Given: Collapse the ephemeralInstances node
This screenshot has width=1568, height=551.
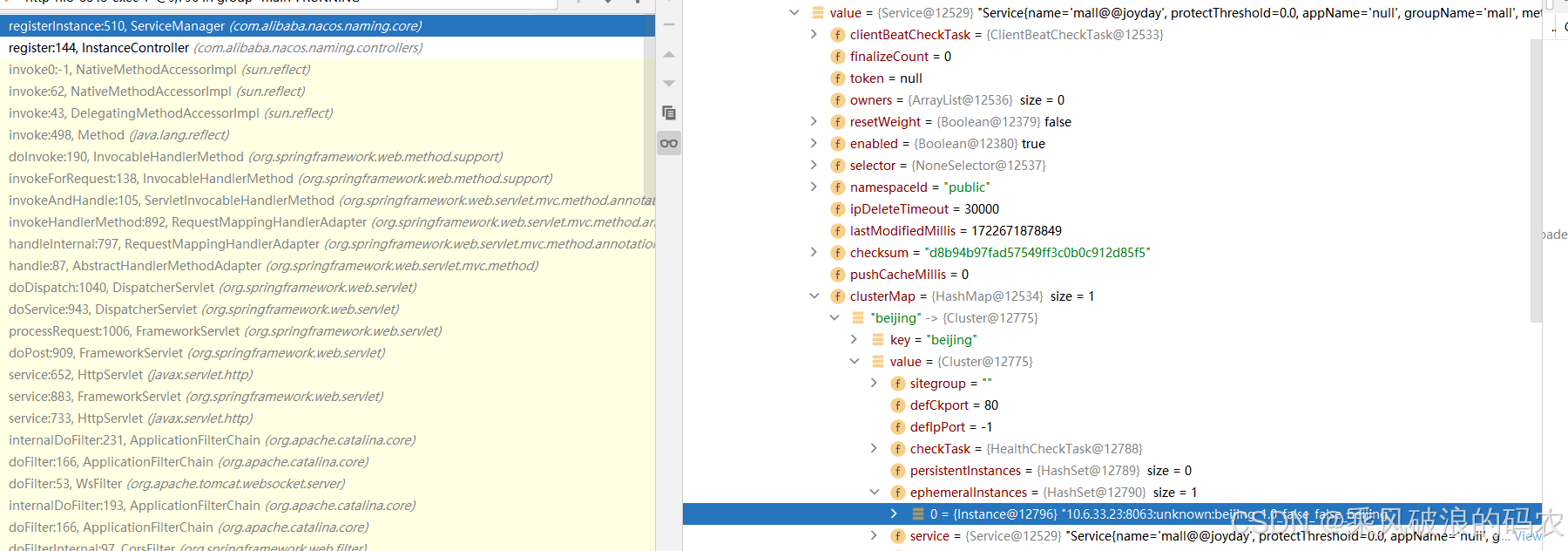Looking at the screenshot, I should click(874, 493).
